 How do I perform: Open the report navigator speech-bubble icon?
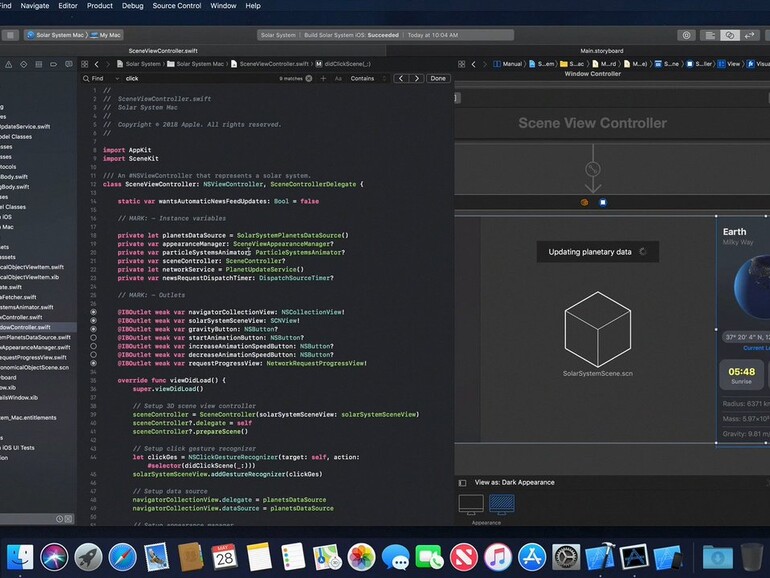point(69,64)
